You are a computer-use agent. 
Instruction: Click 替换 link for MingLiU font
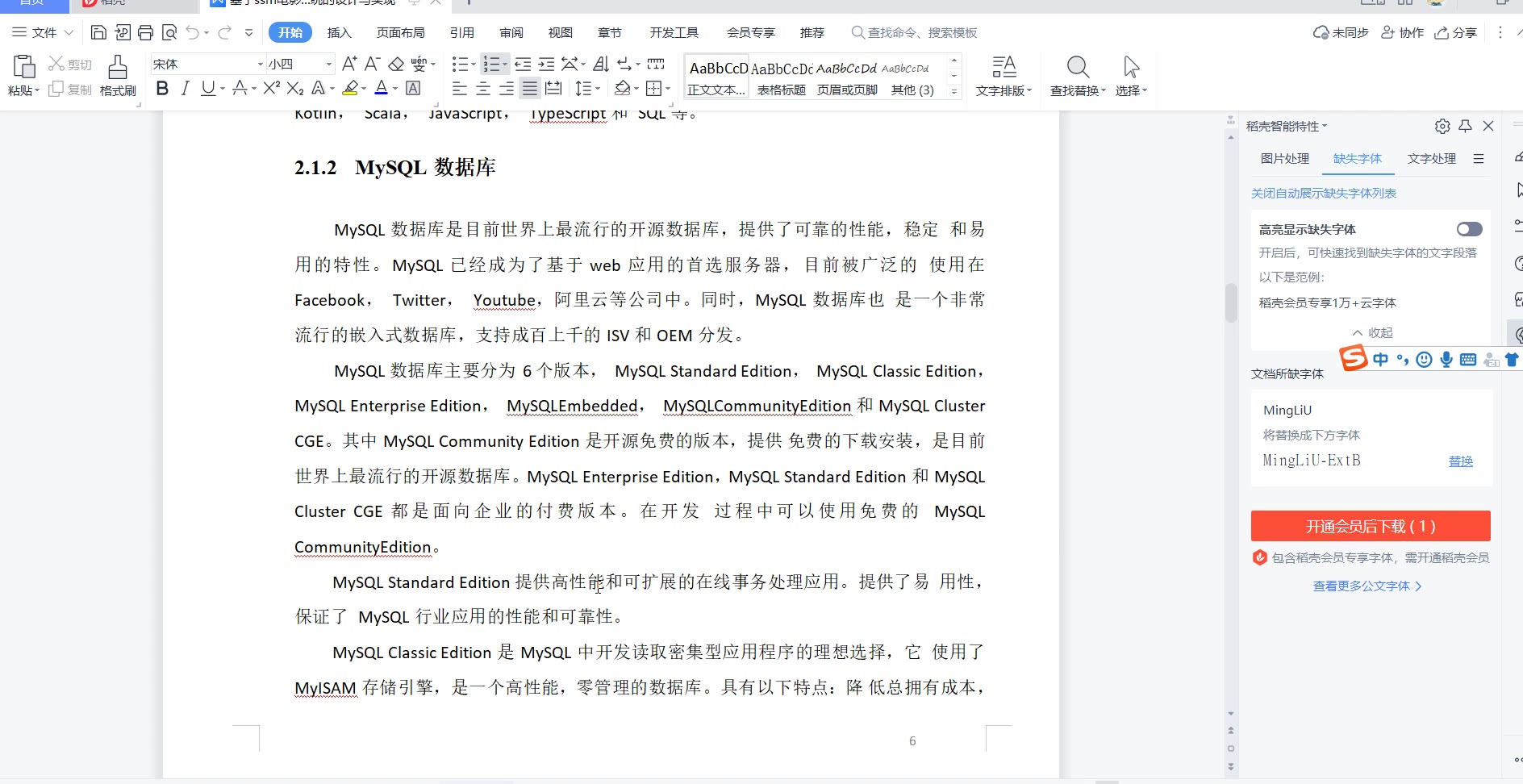click(1461, 461)
